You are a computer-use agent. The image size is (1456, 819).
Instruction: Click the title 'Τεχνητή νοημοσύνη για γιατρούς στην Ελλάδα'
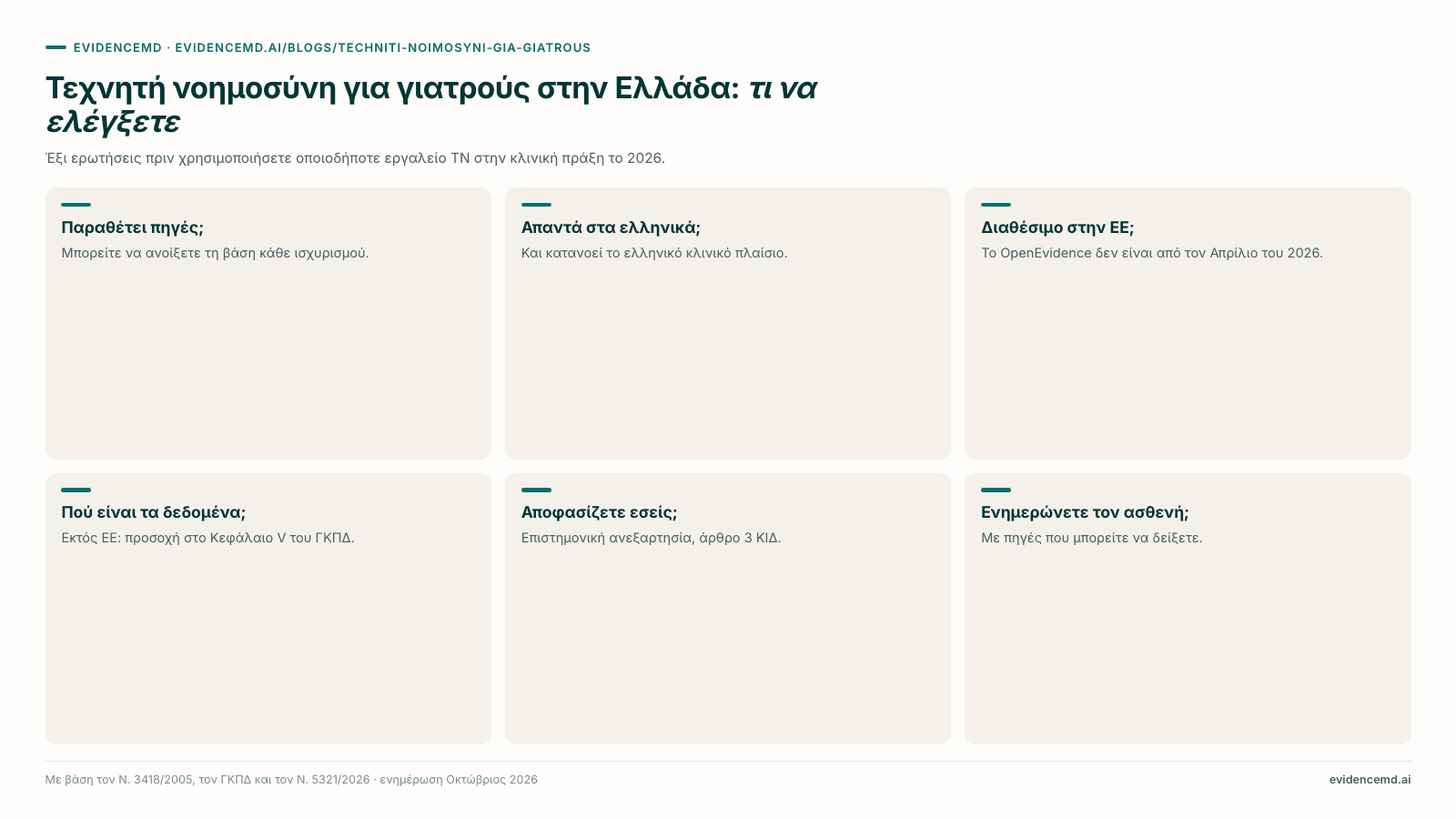click(392, 88)
